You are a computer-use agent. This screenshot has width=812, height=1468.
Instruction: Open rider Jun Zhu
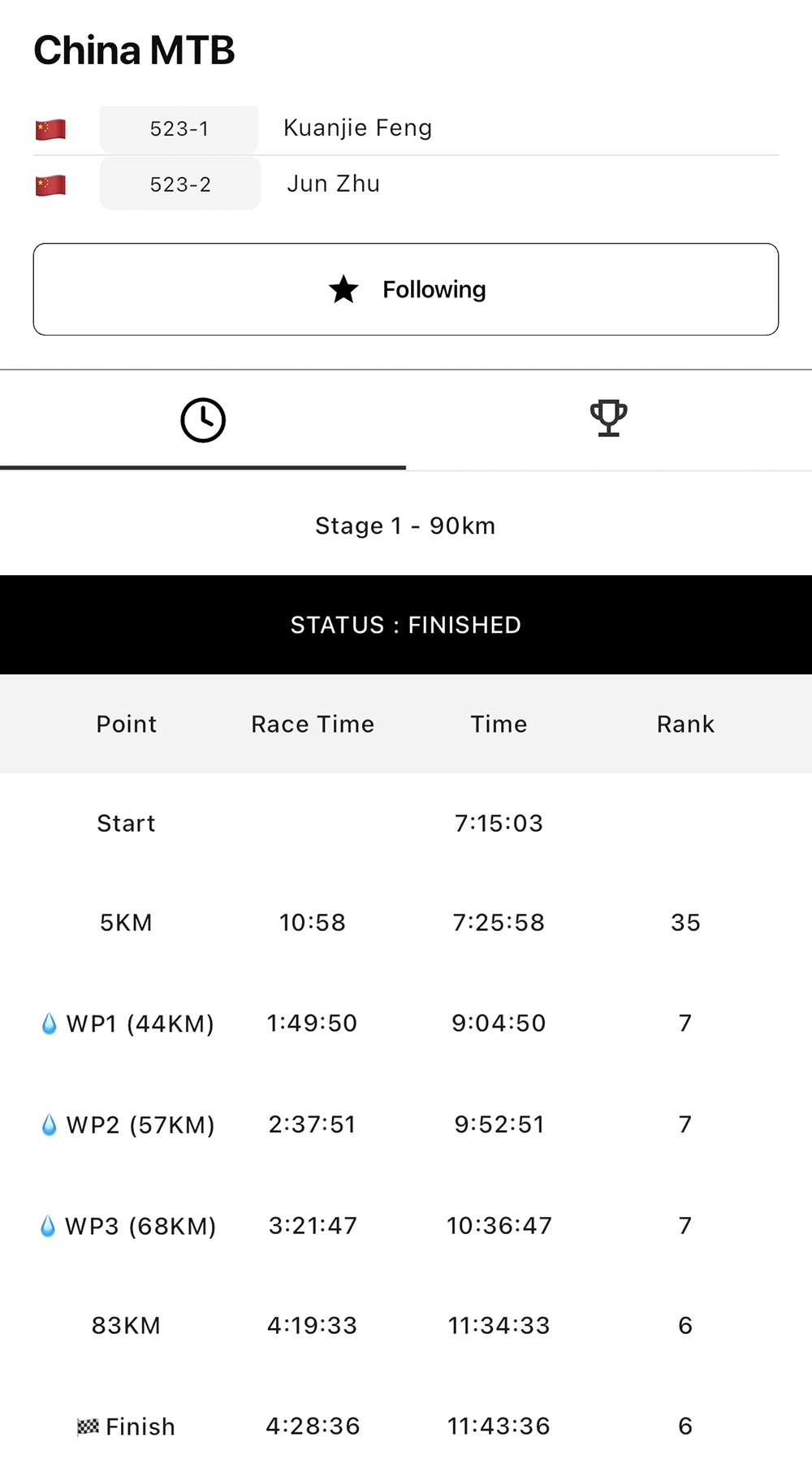tap(333, 184)
